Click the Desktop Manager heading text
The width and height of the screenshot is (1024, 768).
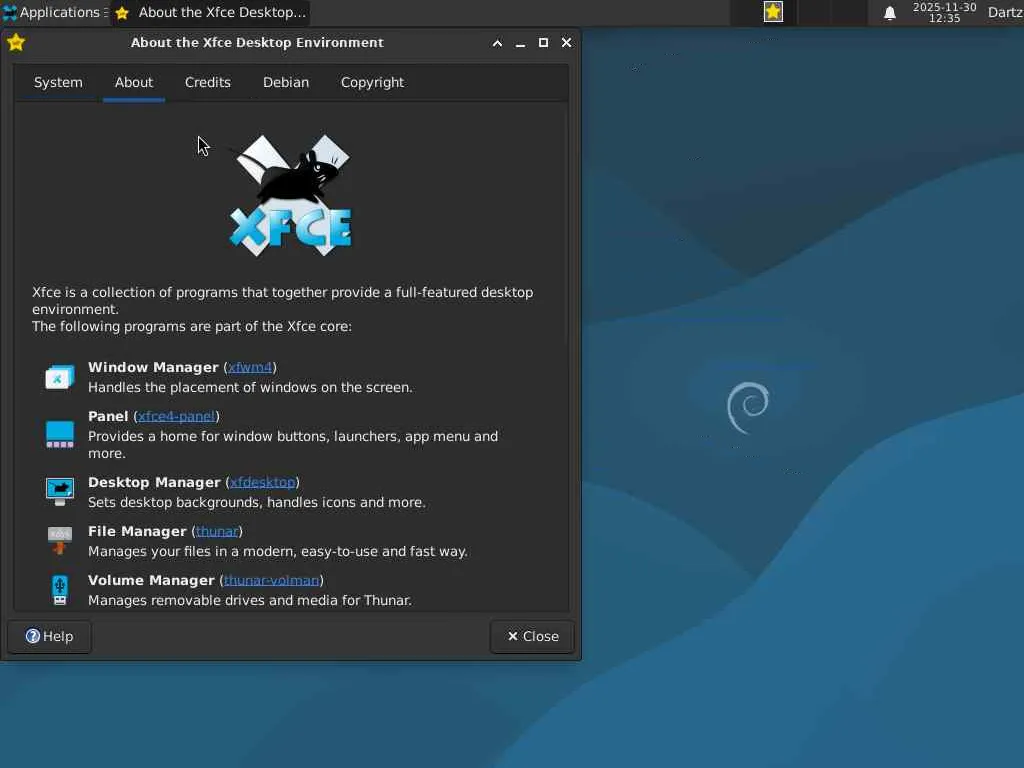154,482
